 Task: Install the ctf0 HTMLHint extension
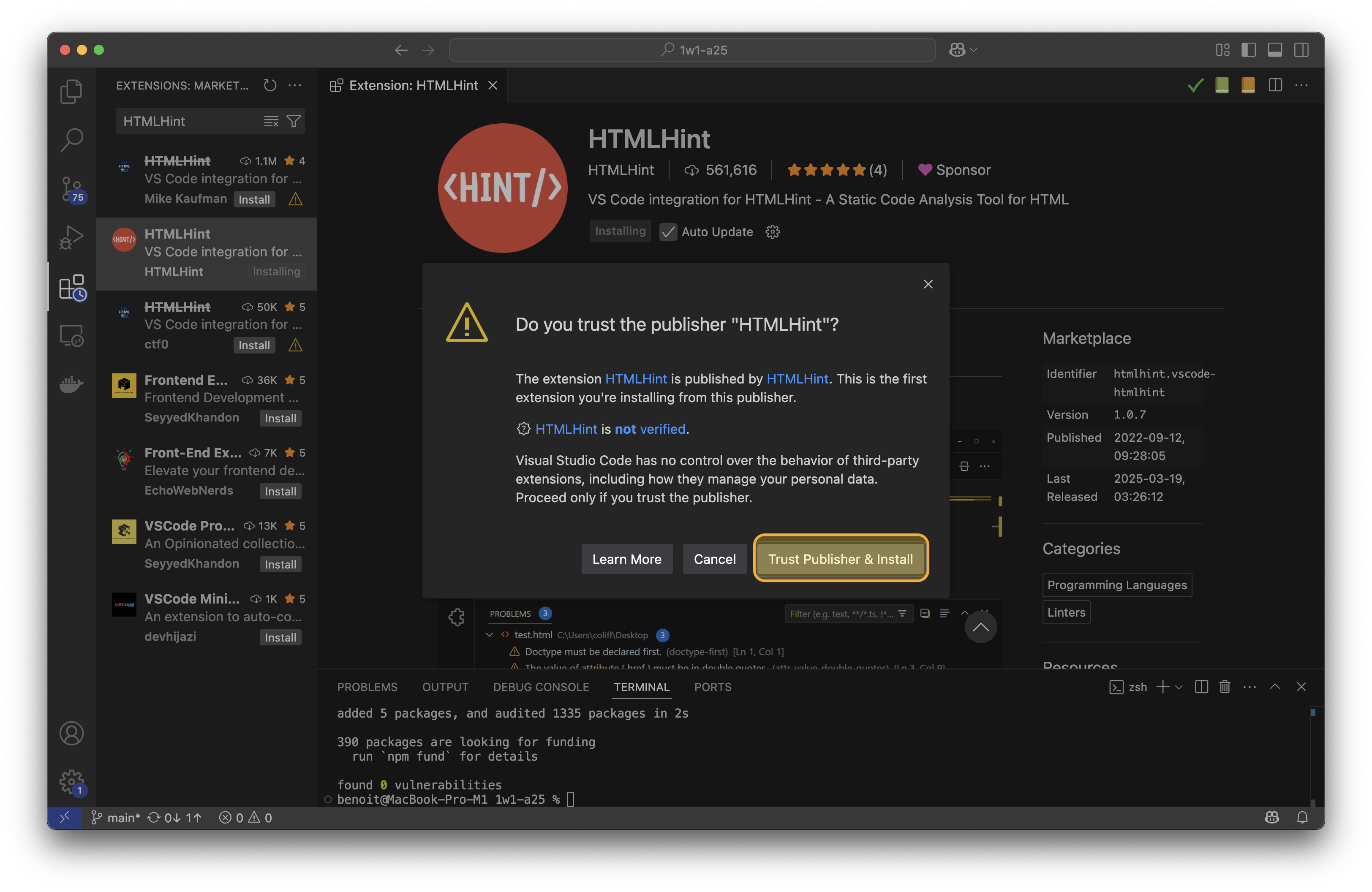(x=254, y=345)
